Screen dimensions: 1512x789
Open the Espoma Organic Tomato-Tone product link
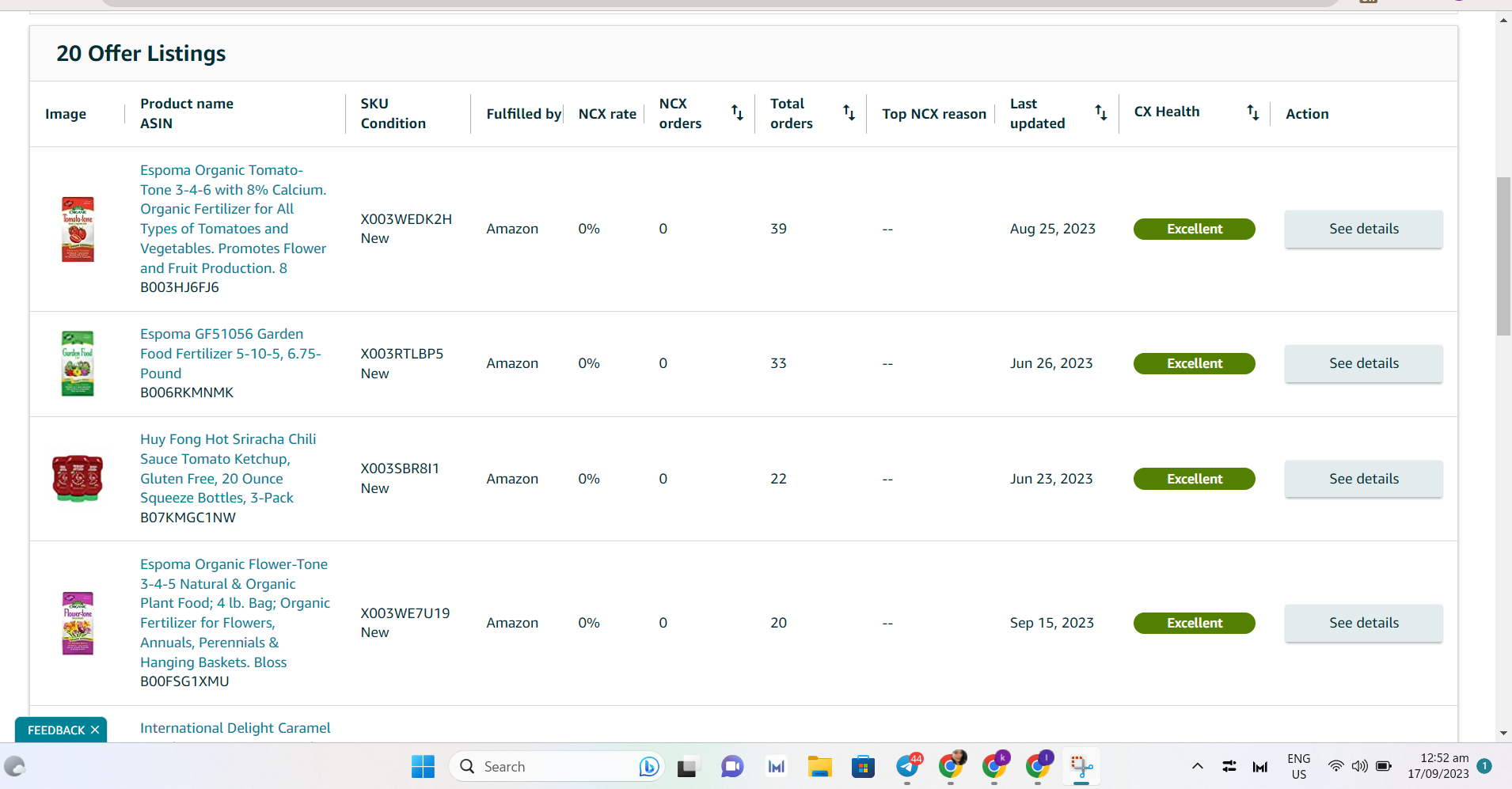(x=233, y=219)
